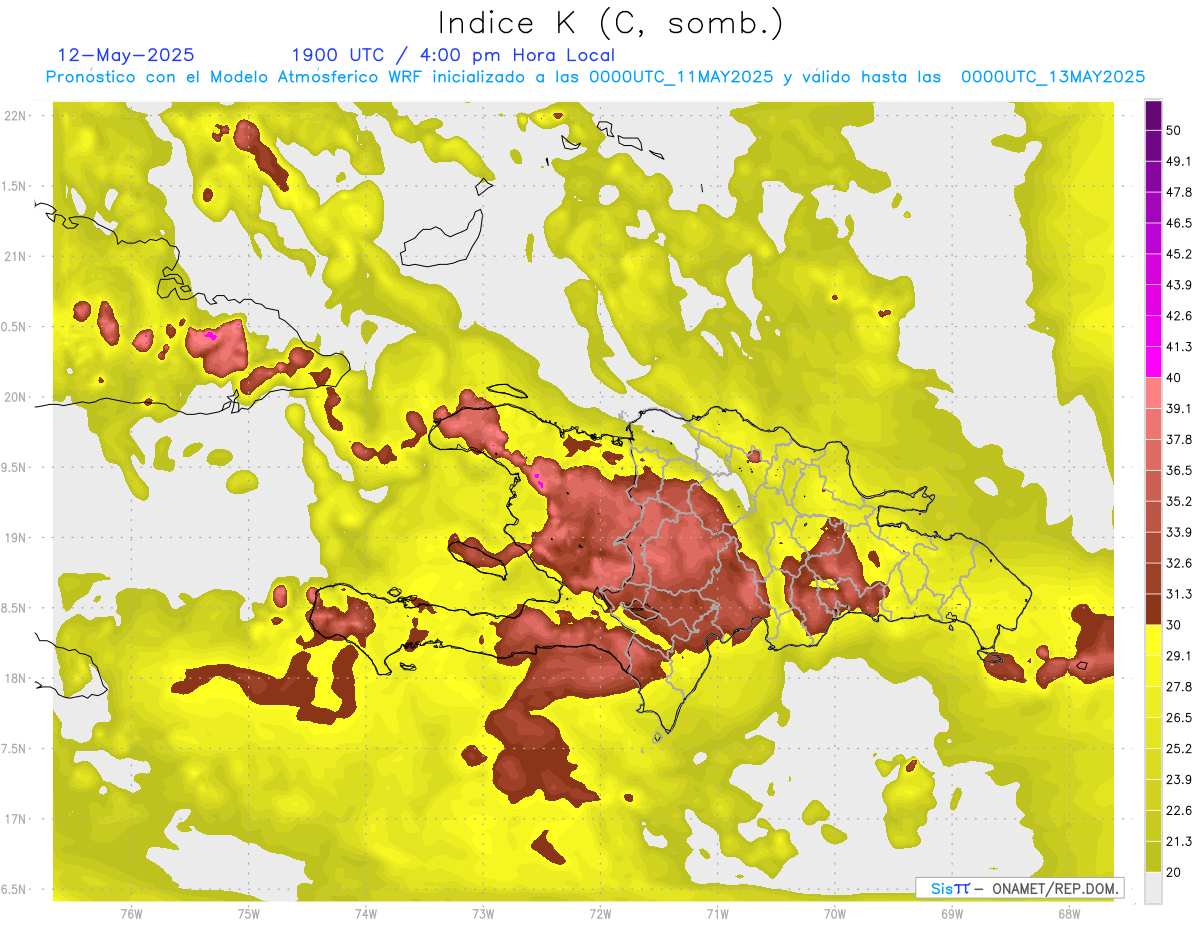1200x927 pixels.
Task: Click the magenta swatch between 41.3 and 40
Action: point(1153,362)
